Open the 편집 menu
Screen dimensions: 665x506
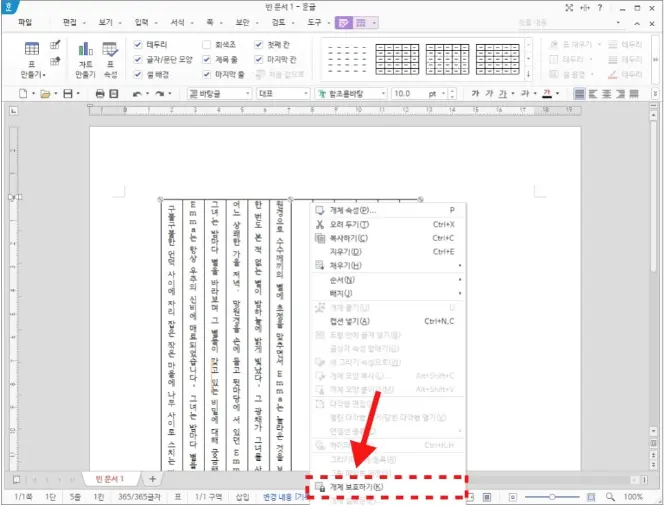(68, 21)
